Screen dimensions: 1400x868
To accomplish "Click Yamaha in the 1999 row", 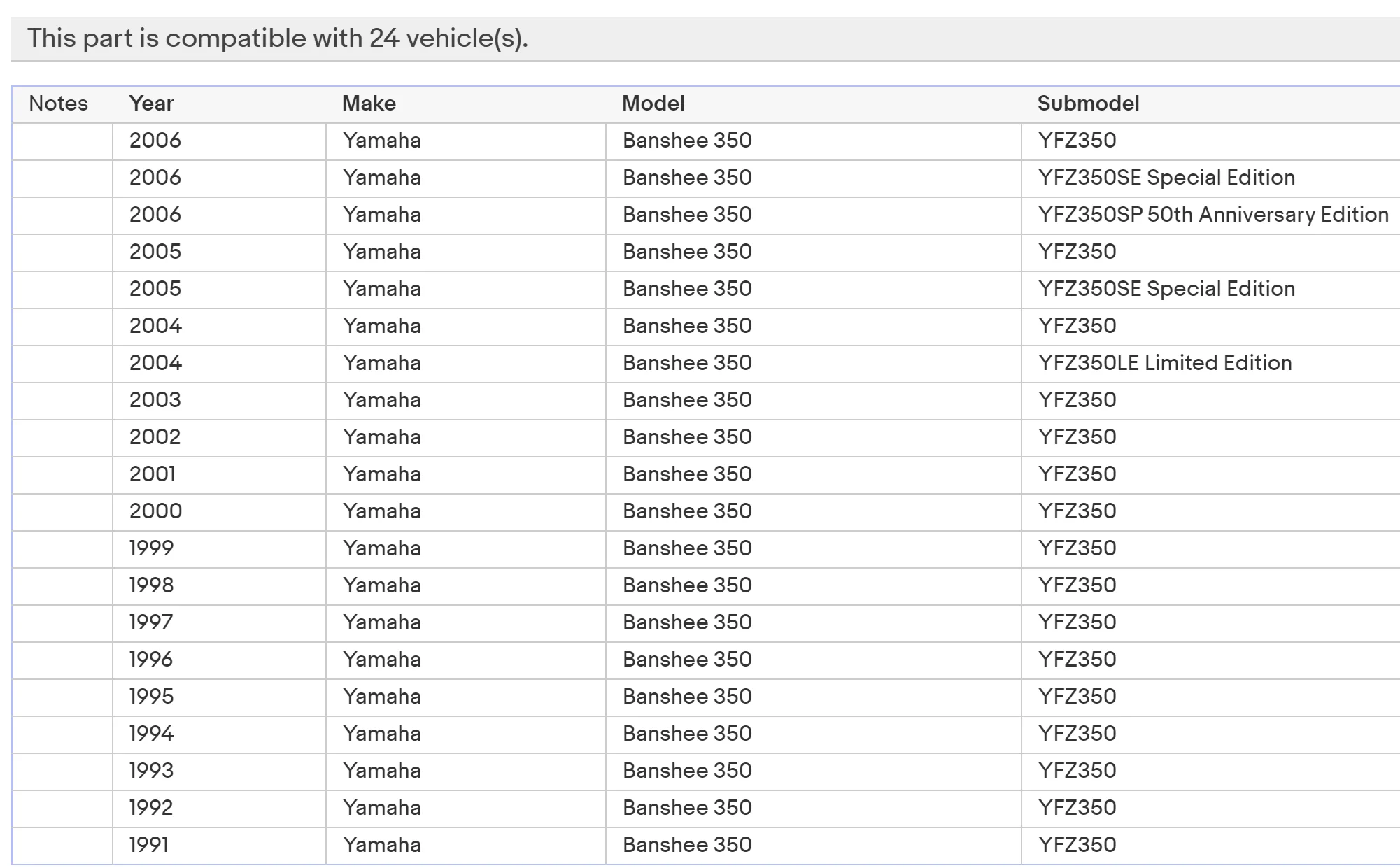I will click(382, 548).
